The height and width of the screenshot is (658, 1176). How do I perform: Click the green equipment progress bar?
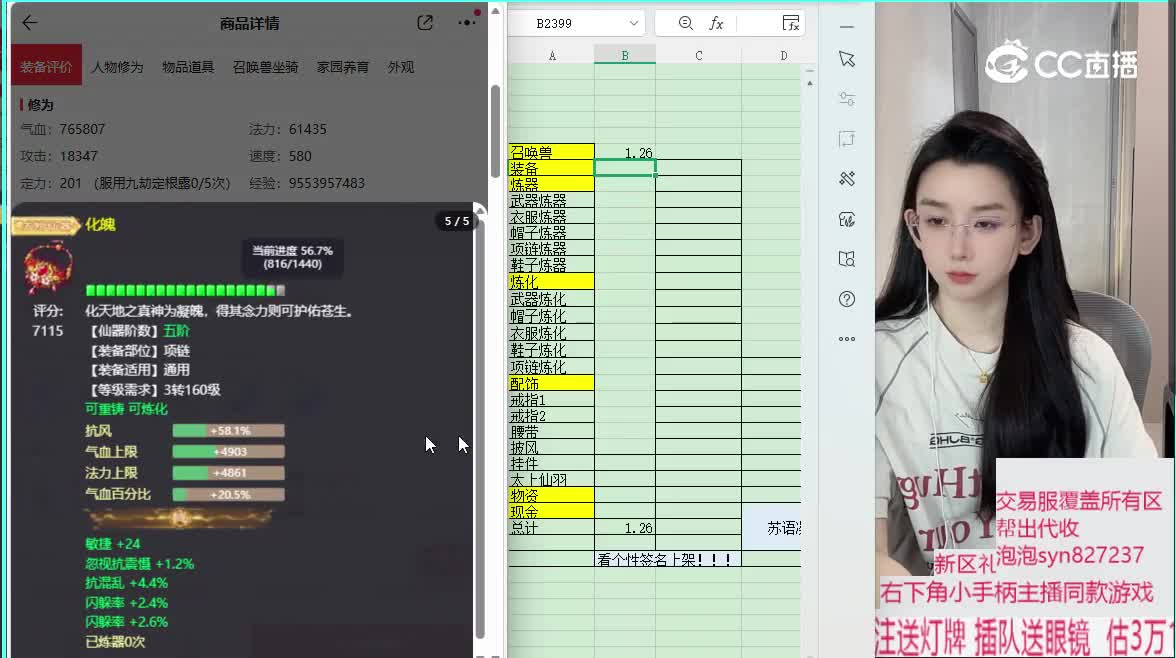click(x=185, y=291)
